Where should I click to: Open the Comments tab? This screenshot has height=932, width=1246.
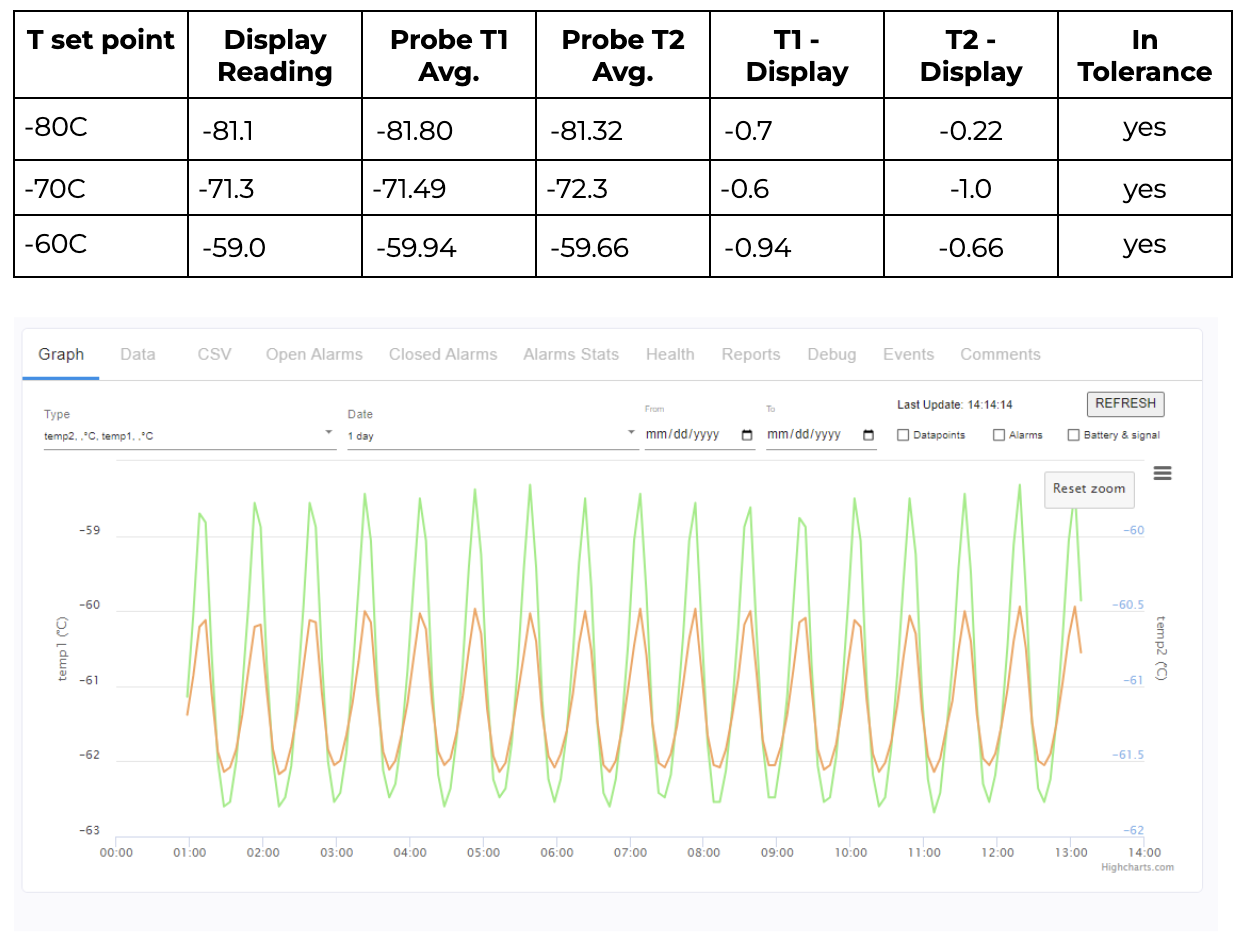pyautogui.click(x=1000, y=354)
